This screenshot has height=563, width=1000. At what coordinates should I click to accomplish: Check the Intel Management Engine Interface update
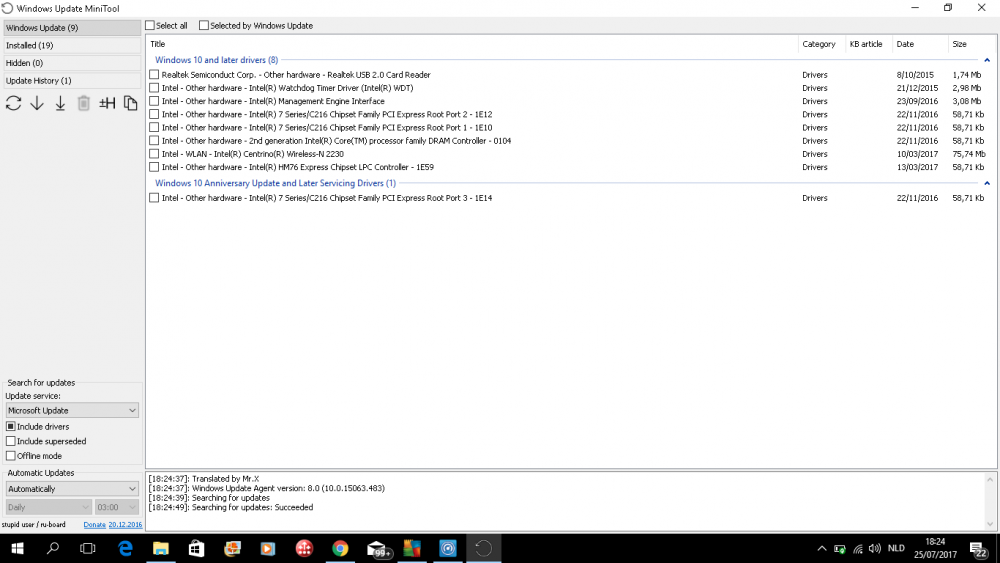tap(154, 101)
